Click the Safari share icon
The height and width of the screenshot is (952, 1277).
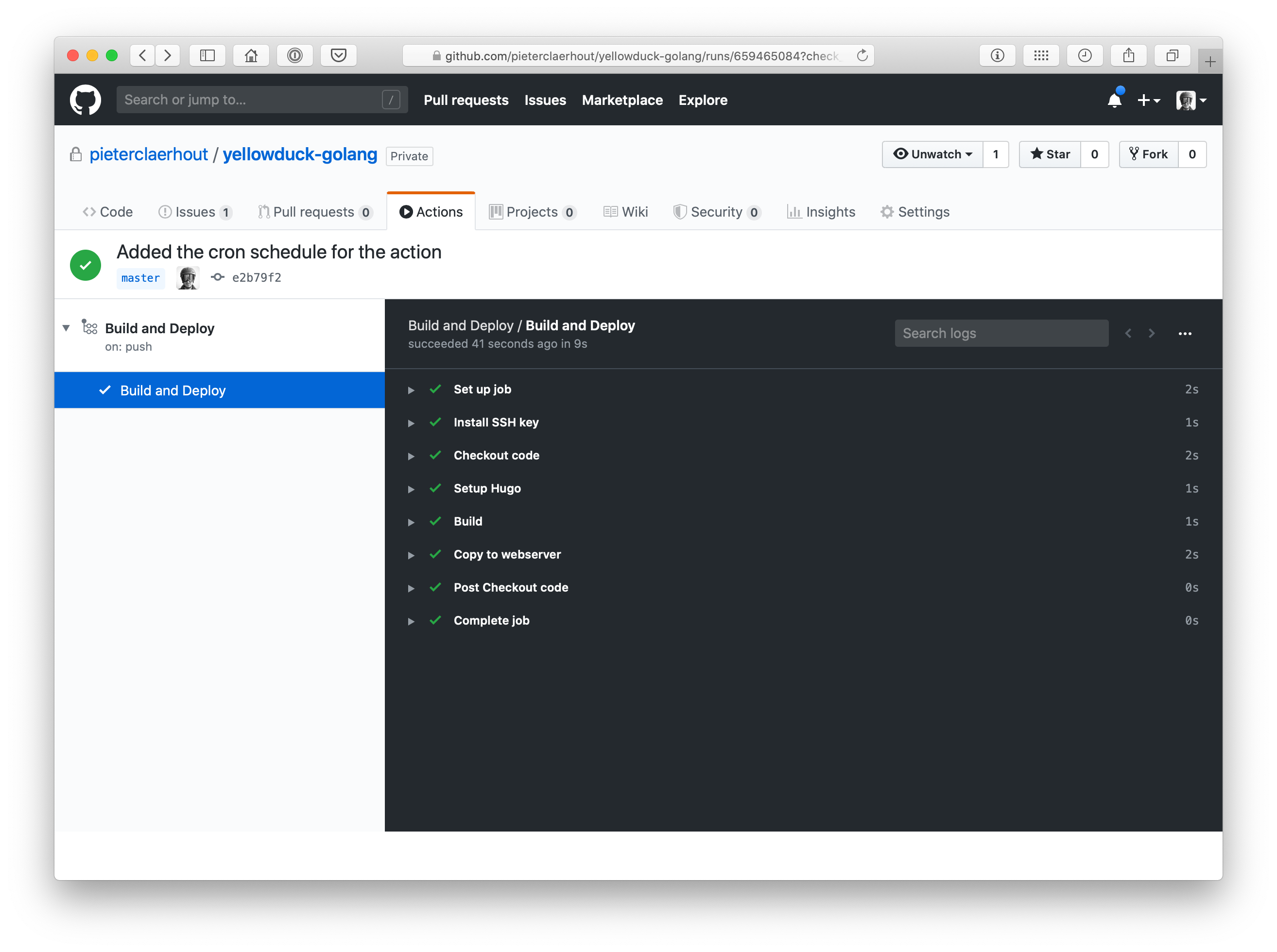coord(1128,55)
